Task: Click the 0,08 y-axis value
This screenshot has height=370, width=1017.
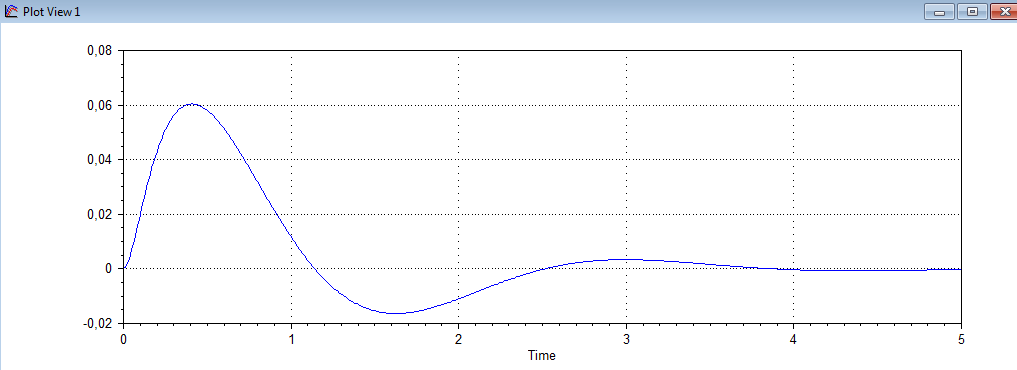Action: [x=99, y=51]
